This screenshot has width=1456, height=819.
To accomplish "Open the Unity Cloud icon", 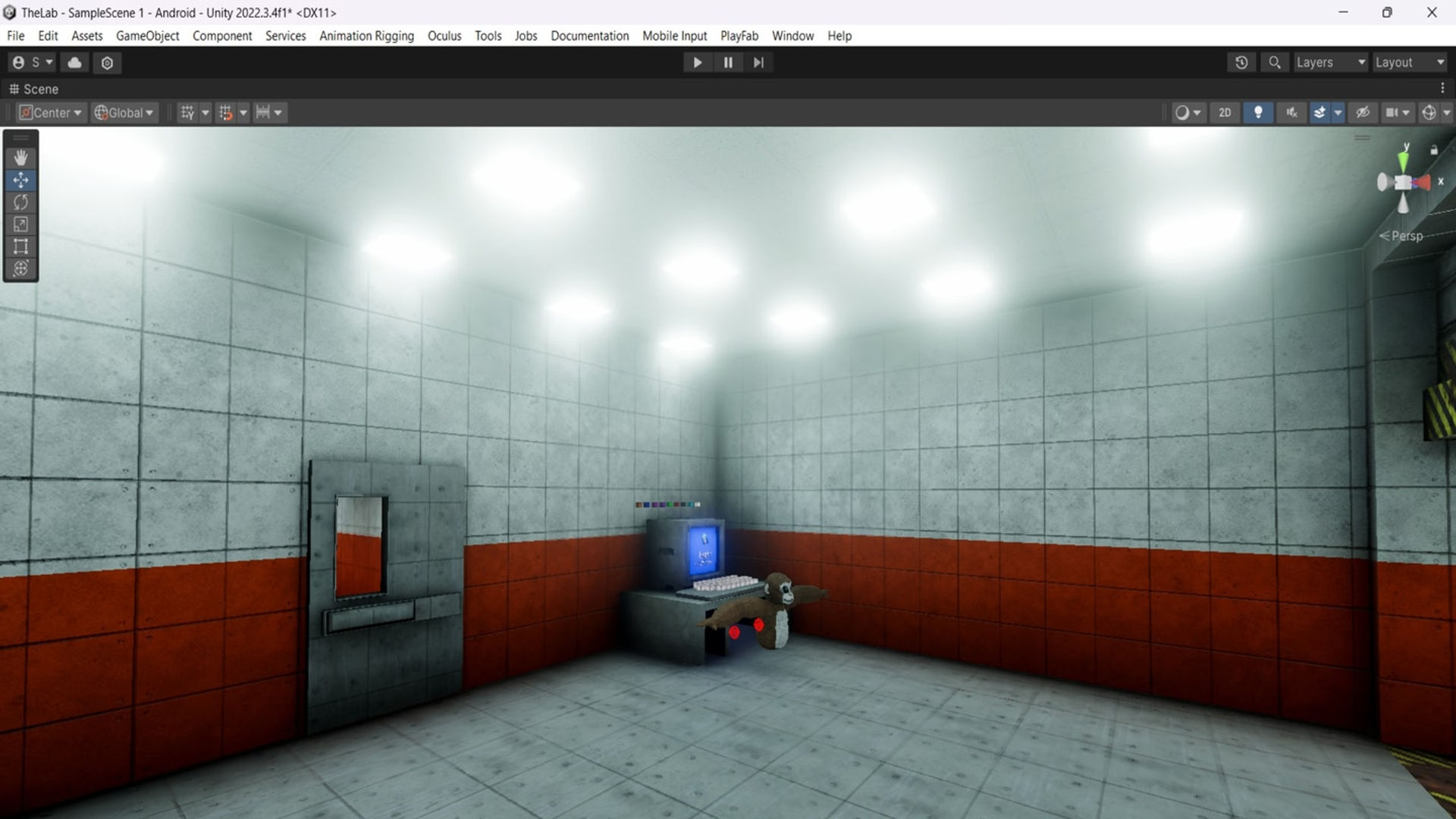I will (74, 63).
